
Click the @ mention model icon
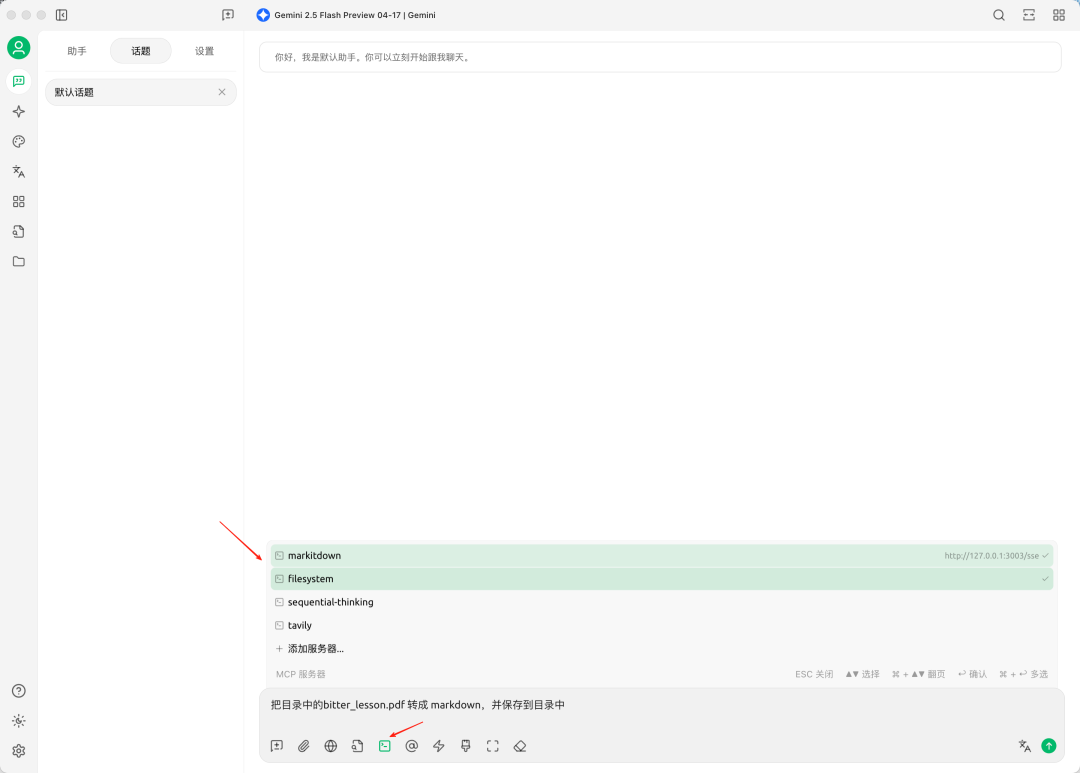(x=411, y=746)
